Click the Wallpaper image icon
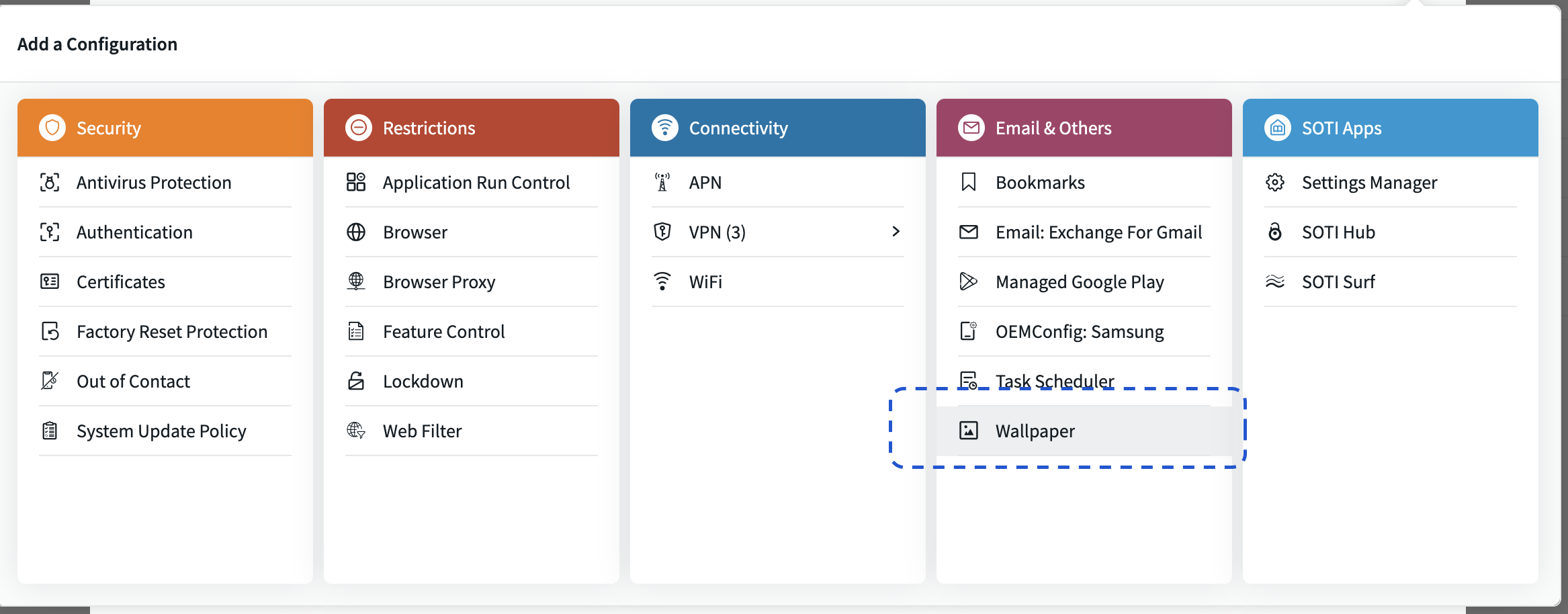The image size is (1568, 614). [x=968, y=431]
